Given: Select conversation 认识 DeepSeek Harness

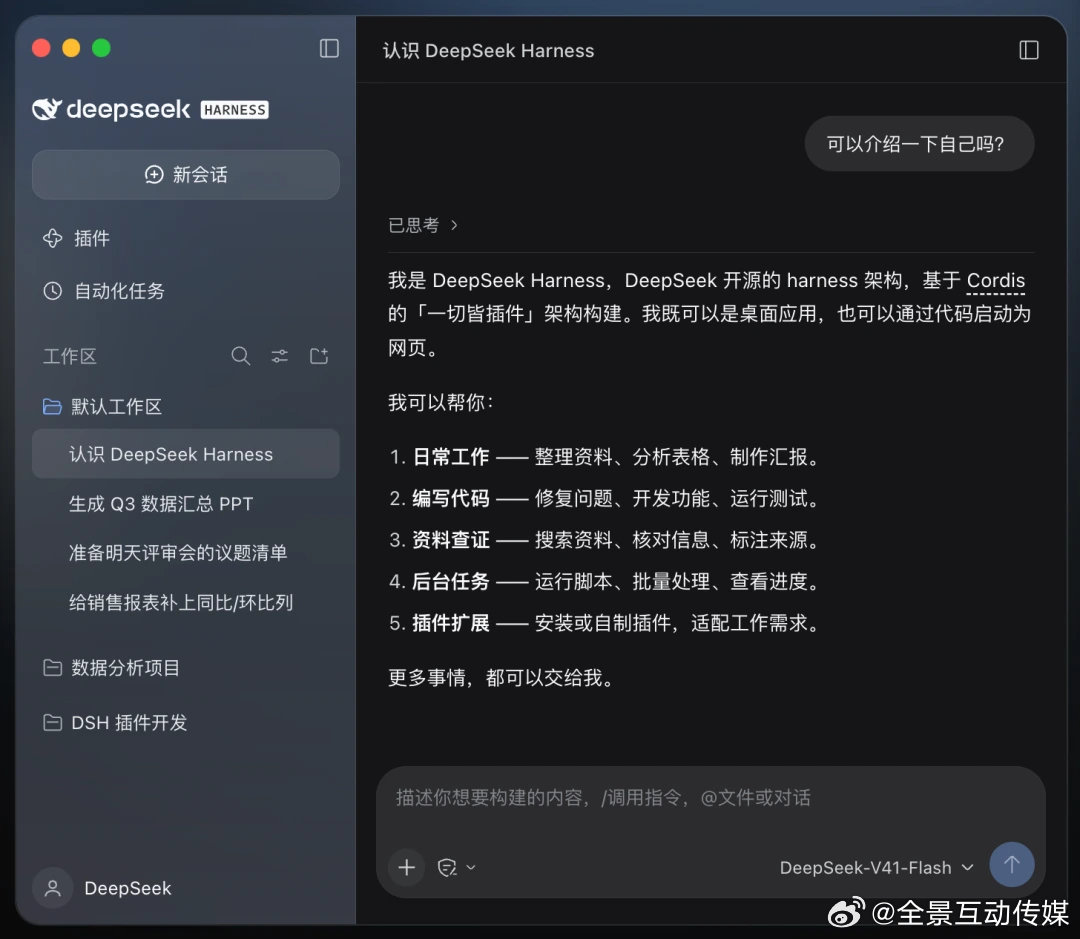Looking at the screenshot, I should [185, 454].
